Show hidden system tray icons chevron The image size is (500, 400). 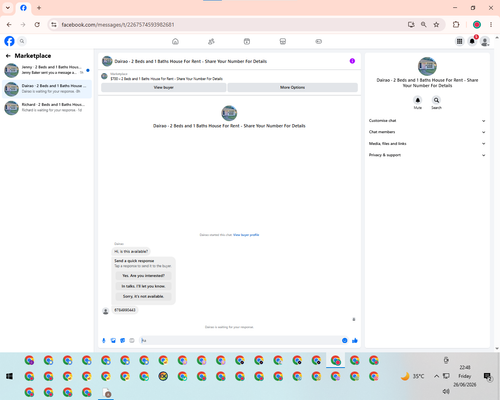point(436,376)
